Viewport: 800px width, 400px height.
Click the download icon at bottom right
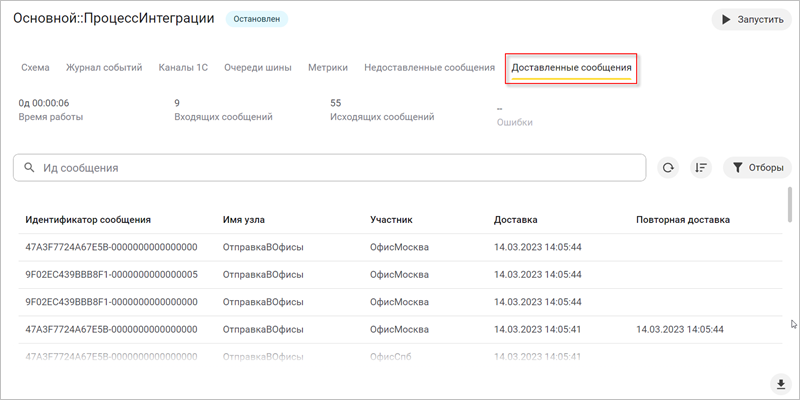tap(779, 384)
